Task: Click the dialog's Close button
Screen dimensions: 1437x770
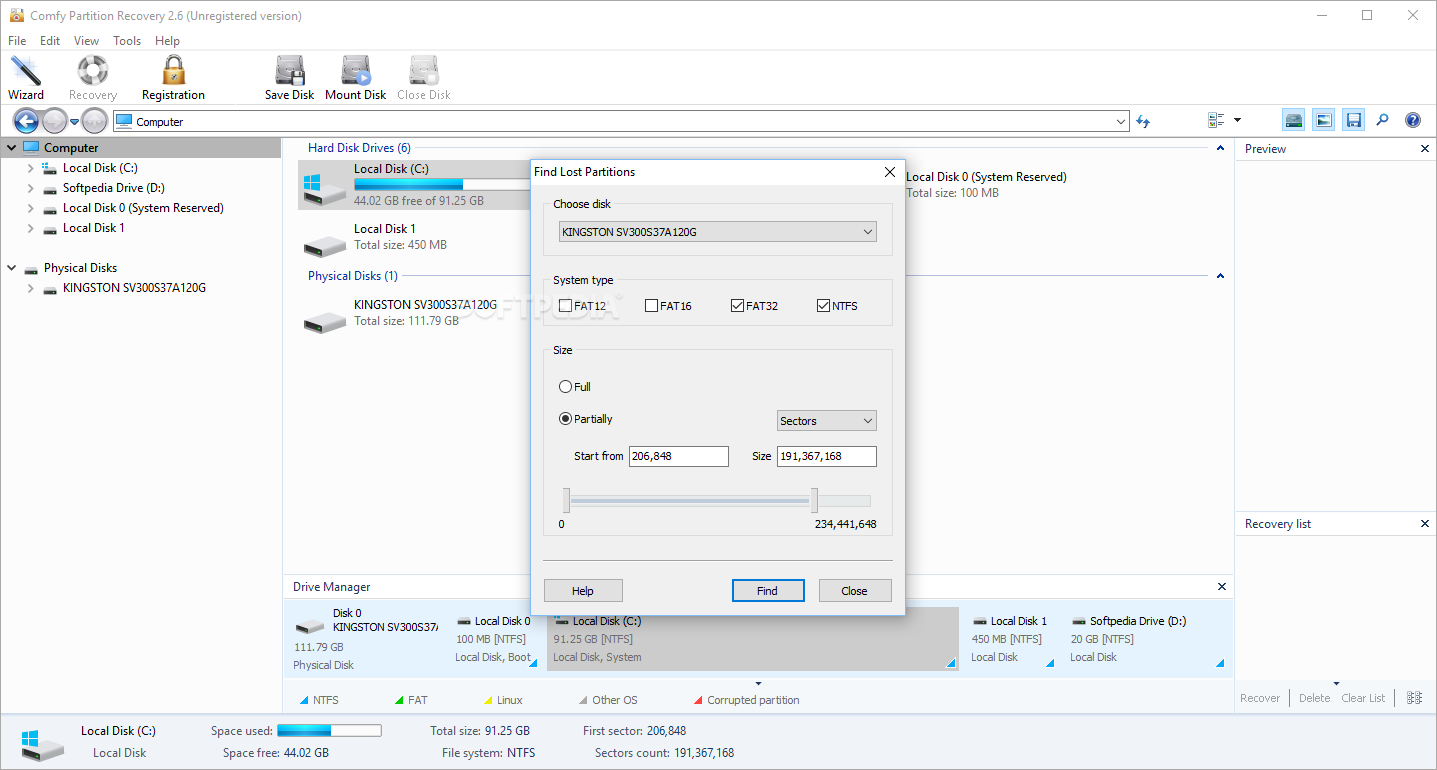Action: pos(855,590)
